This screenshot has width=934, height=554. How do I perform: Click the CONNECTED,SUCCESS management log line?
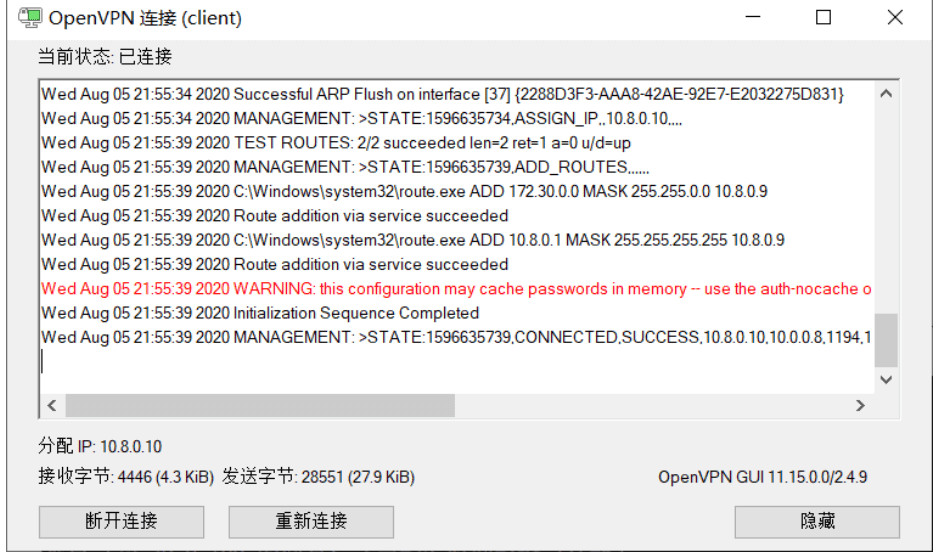pyautogui.click(x=456, y=338)
